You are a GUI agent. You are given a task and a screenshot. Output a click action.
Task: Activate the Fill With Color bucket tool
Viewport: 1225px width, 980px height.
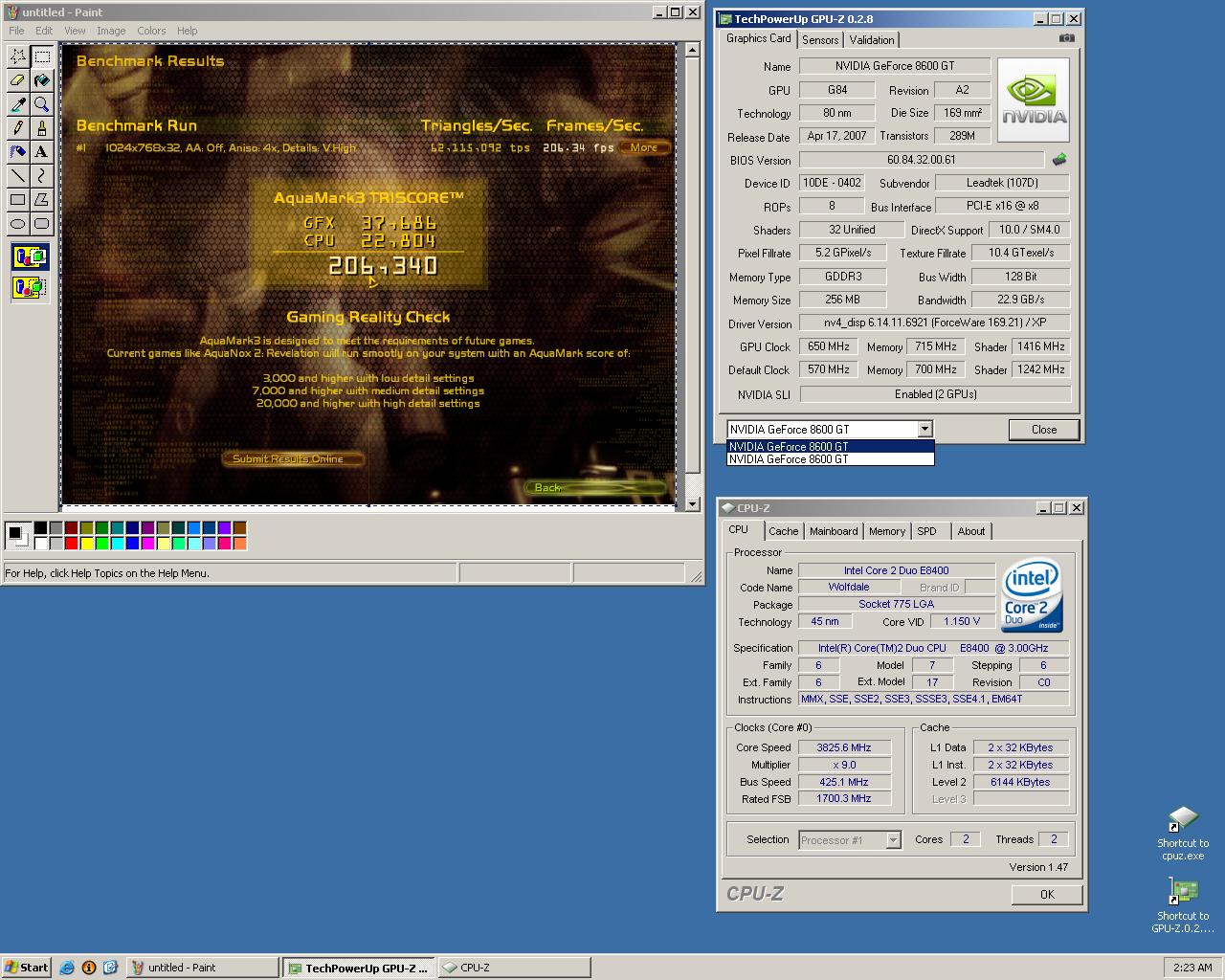(41, 80)
